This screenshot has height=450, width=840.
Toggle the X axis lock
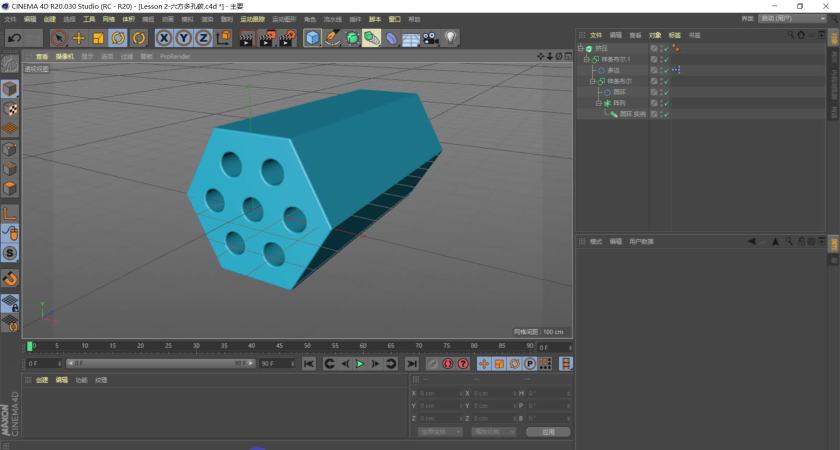coord(164,38)
